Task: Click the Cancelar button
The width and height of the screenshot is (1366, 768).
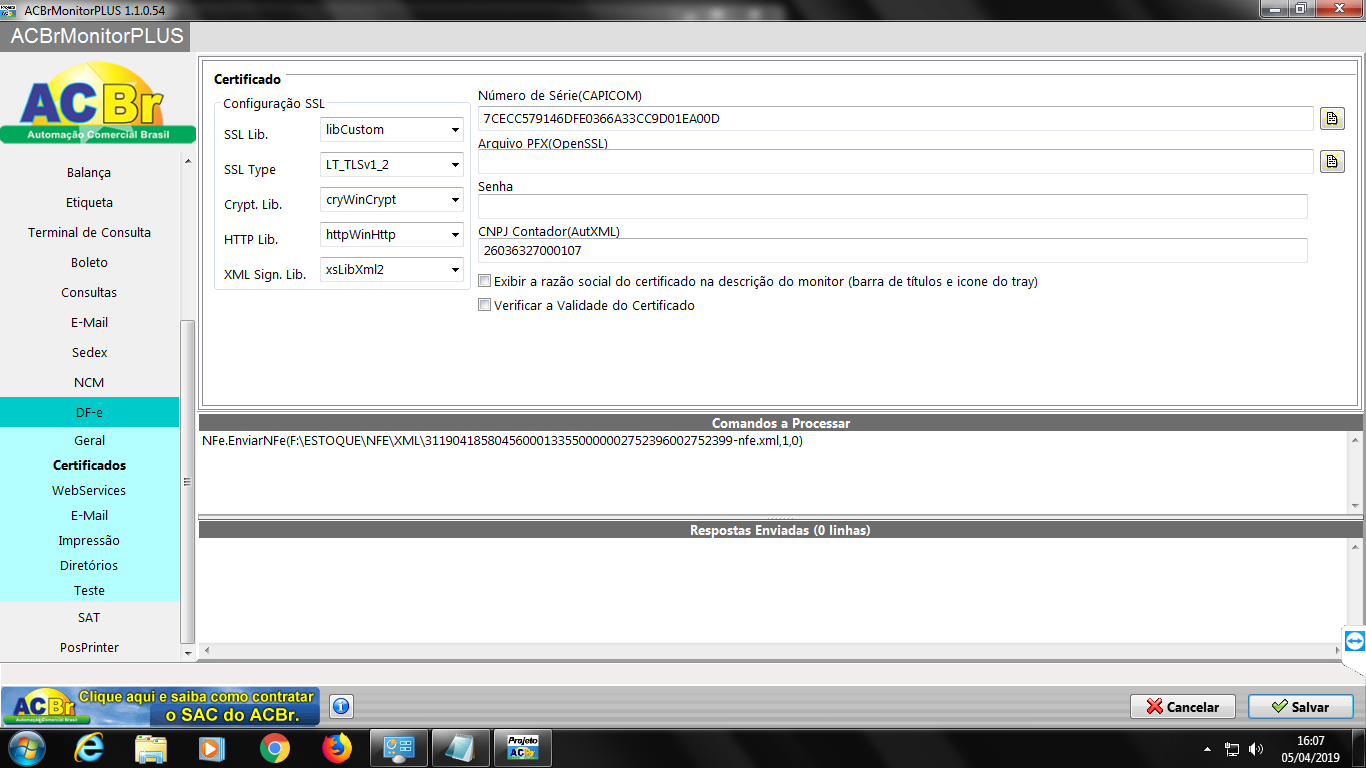Action: (1183, 706)
